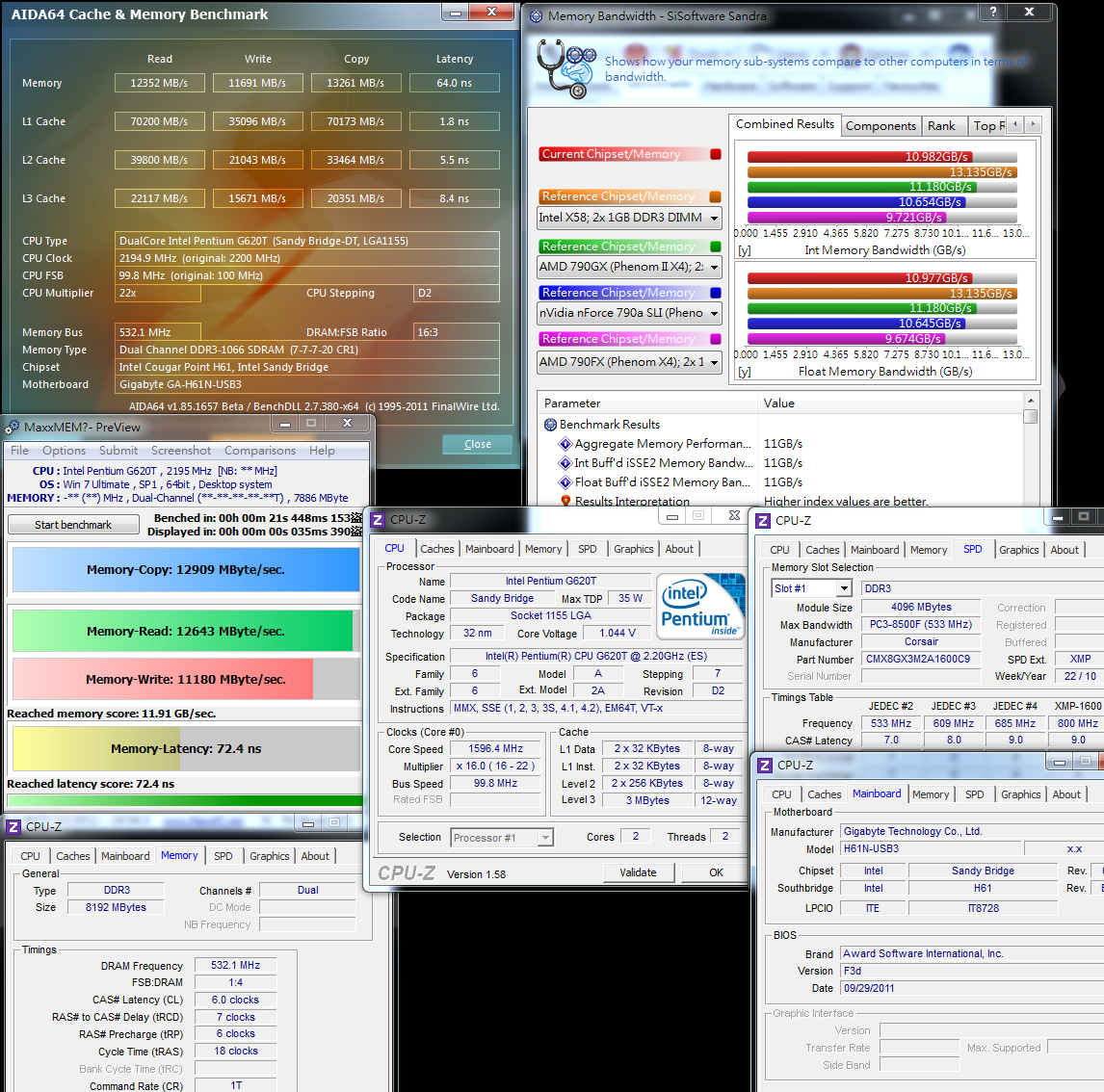Click the Float Buff'd iSSE2 diamond icon
Screen dimensions: 1104x1092
(565, 482)
